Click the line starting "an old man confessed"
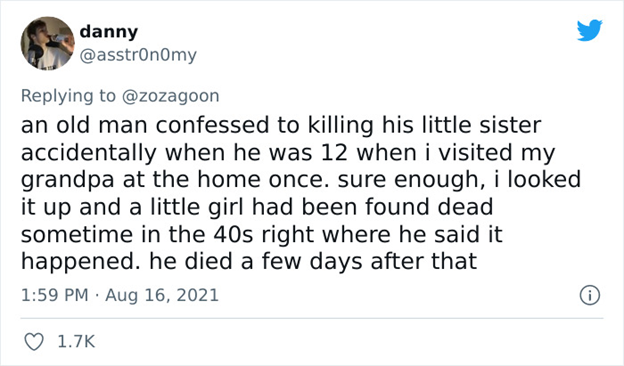 click(281, 126)
